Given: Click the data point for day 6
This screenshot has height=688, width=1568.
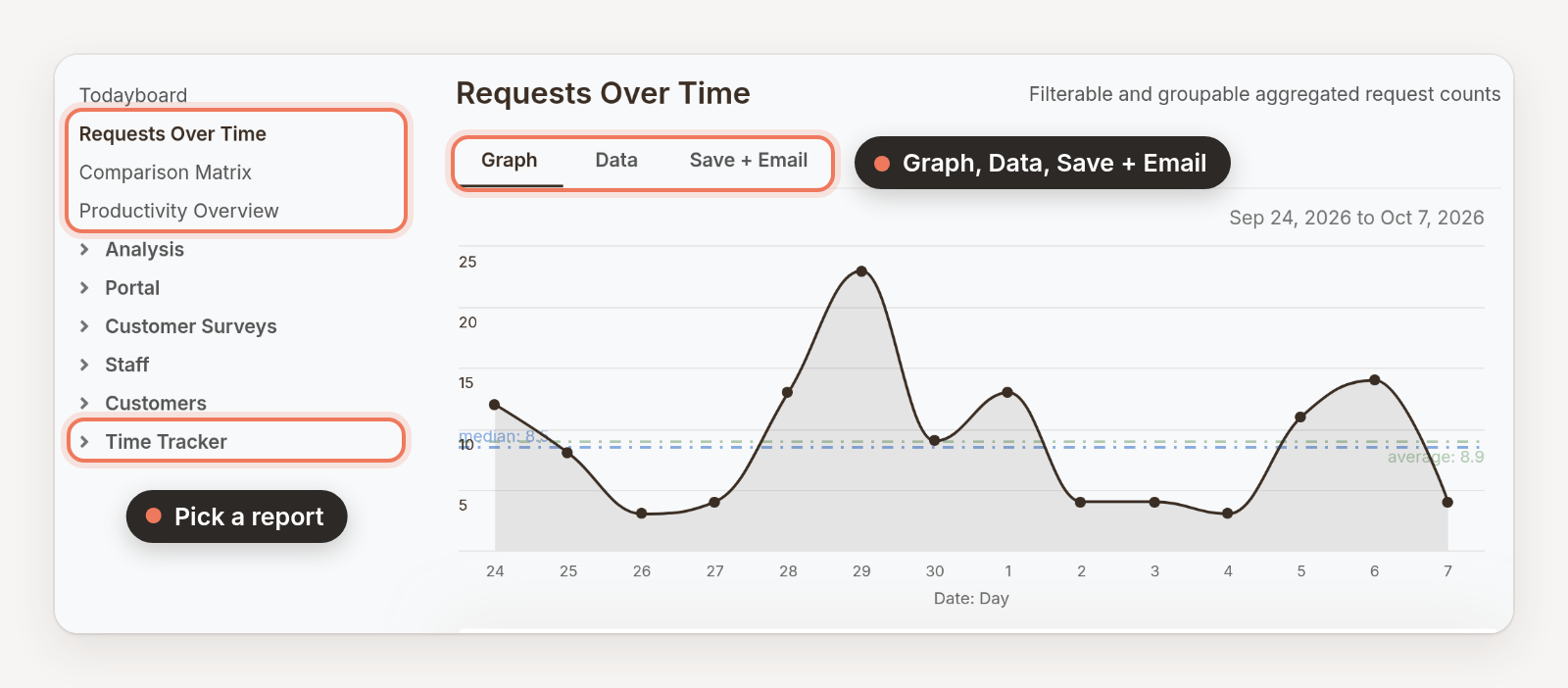Looking at the screenshot, I should [x=1375, y=380].
